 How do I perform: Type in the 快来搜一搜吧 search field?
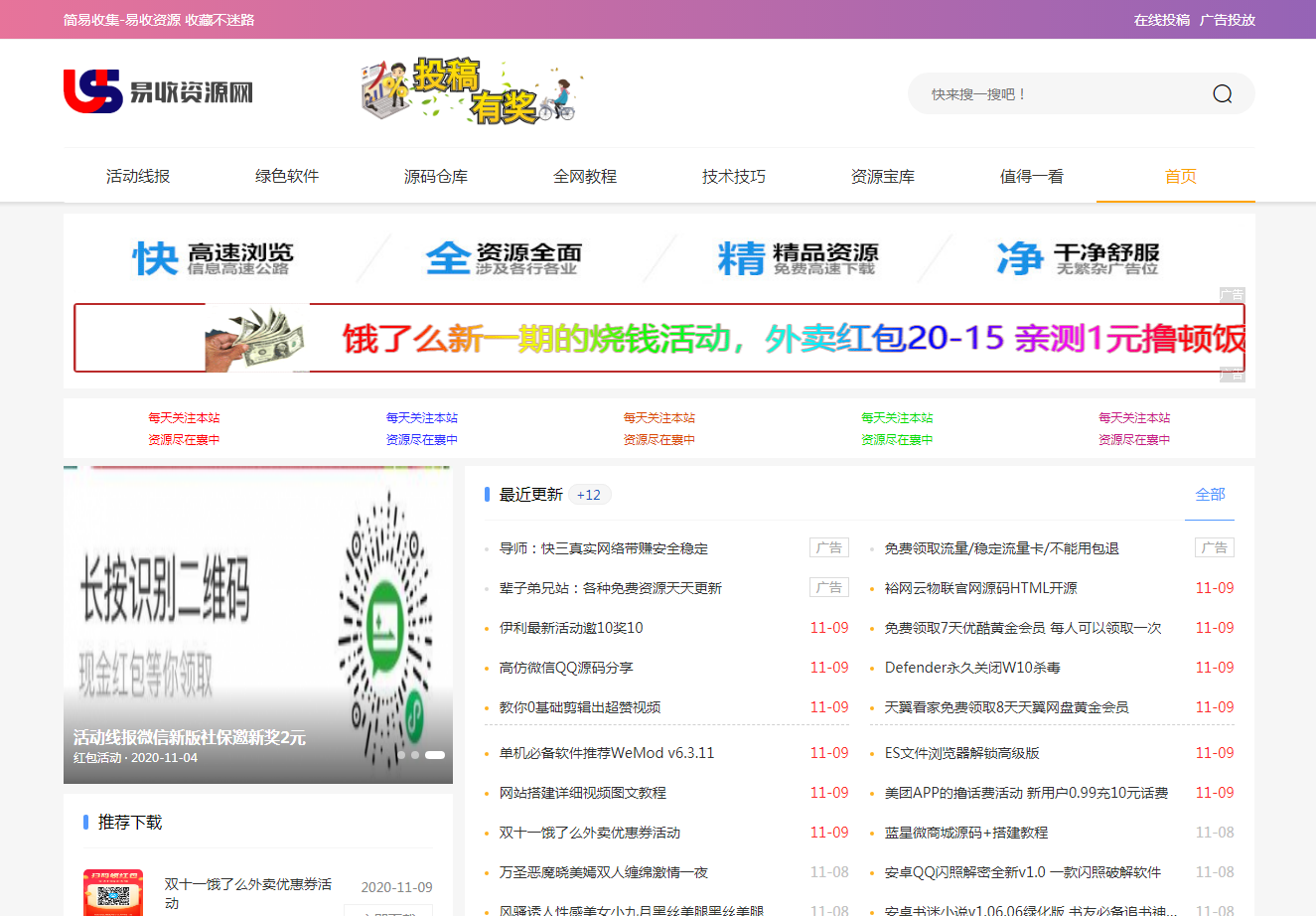(1063, 94)
